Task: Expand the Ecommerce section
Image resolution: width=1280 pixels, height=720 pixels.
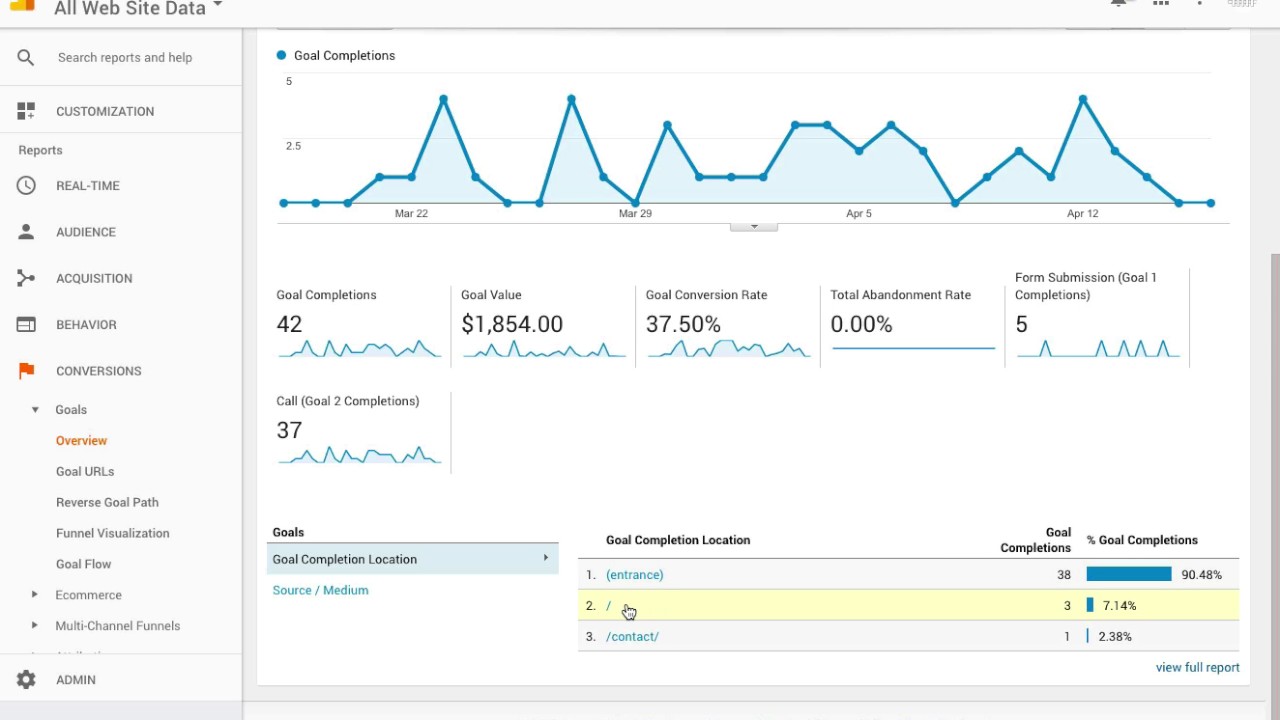Action: coord(35,595)
